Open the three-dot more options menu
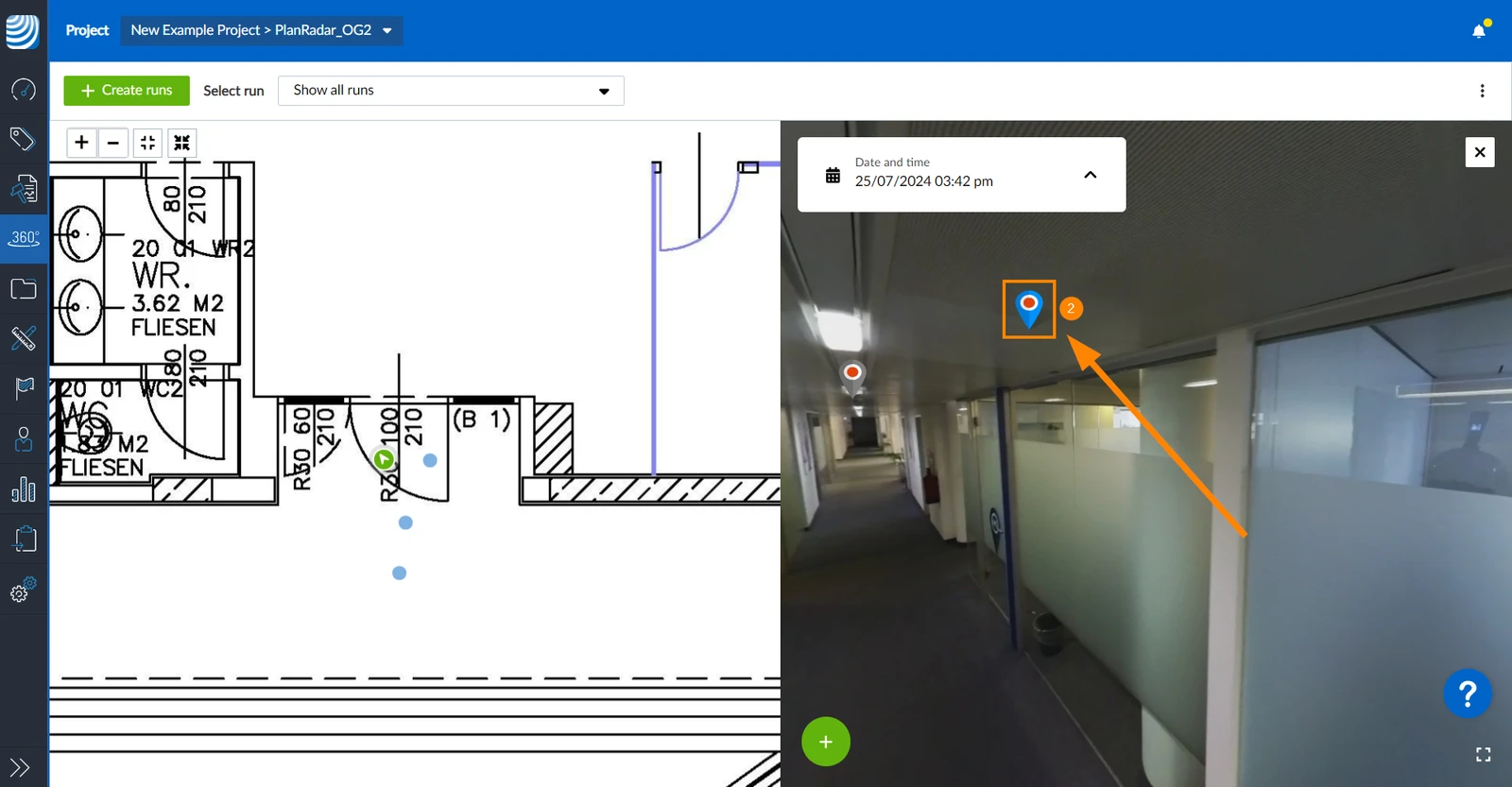The height and width of the screenshot is (787, 1512). click(x=1482, y=91)
